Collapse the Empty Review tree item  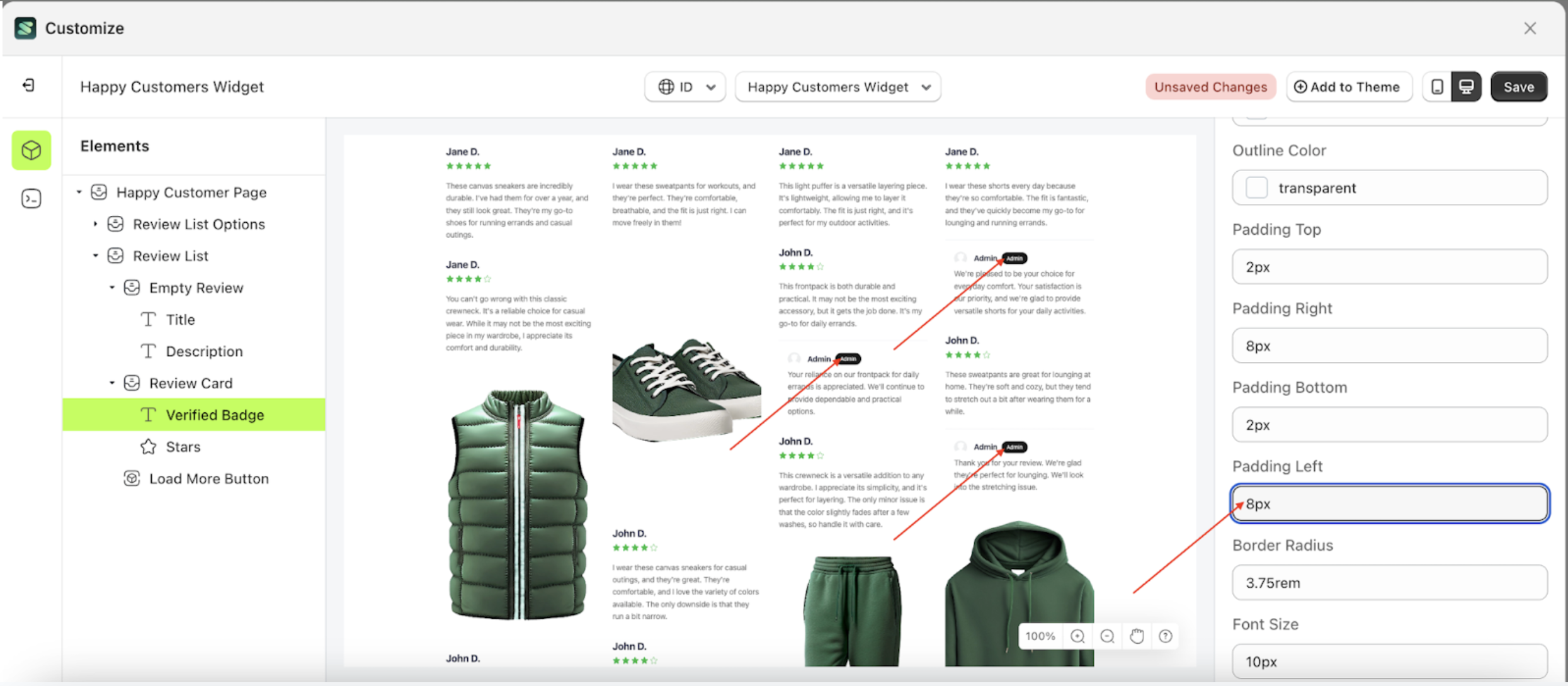(111, 287)
